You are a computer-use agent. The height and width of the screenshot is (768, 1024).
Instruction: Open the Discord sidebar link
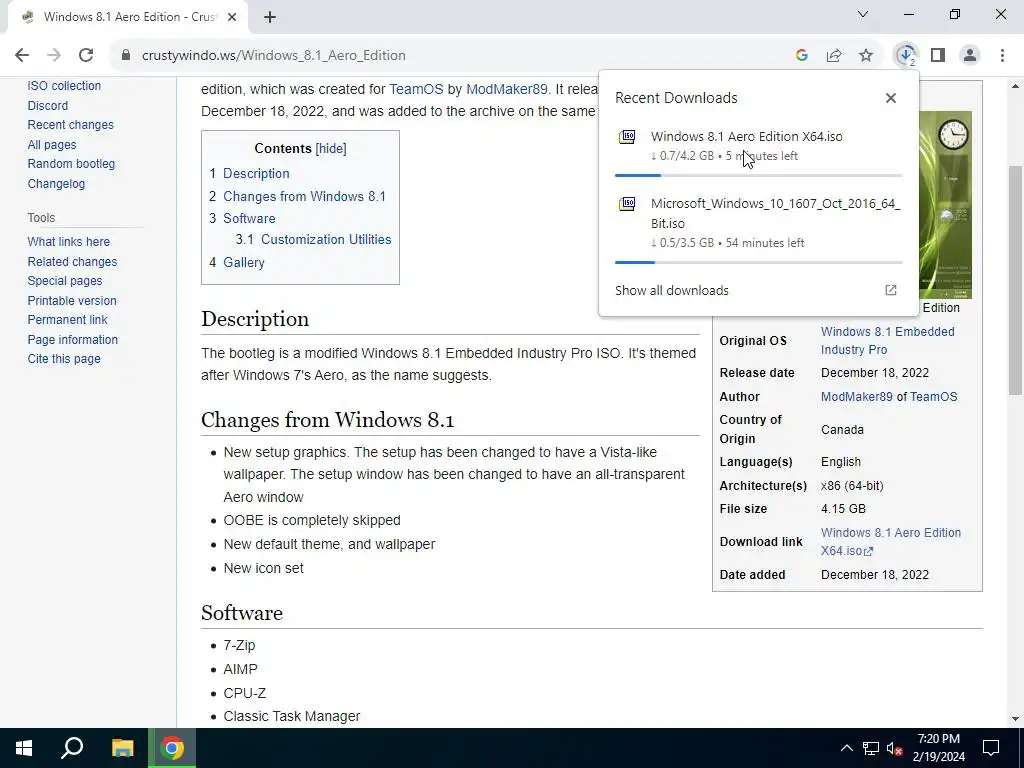48,106
